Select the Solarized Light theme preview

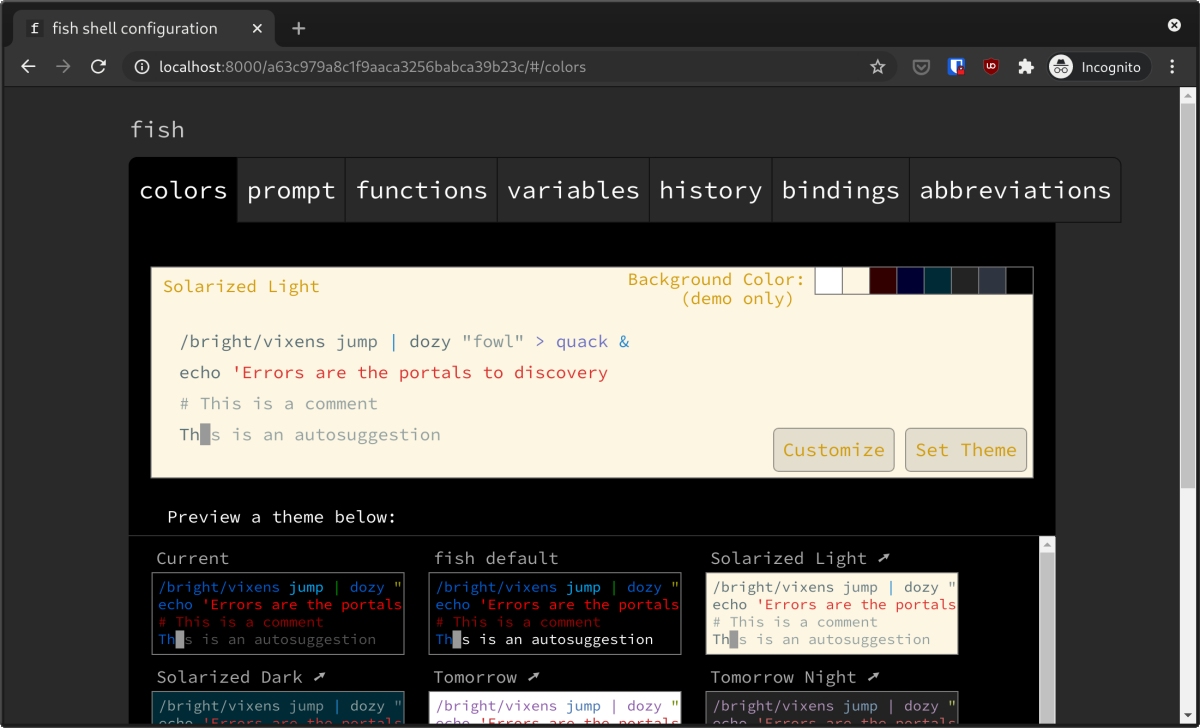pos(831,613)
